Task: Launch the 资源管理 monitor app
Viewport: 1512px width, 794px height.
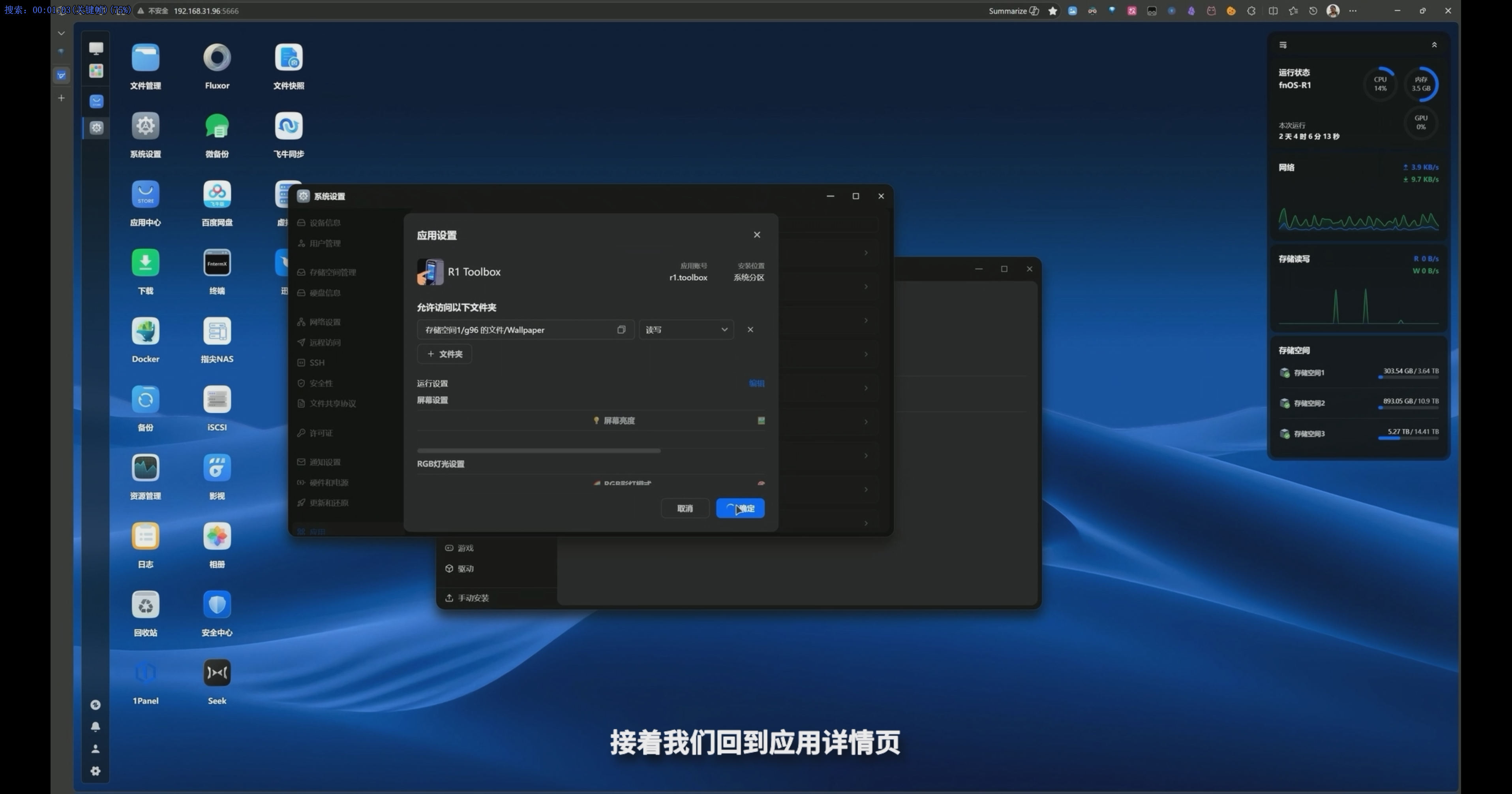Action: 145,468
